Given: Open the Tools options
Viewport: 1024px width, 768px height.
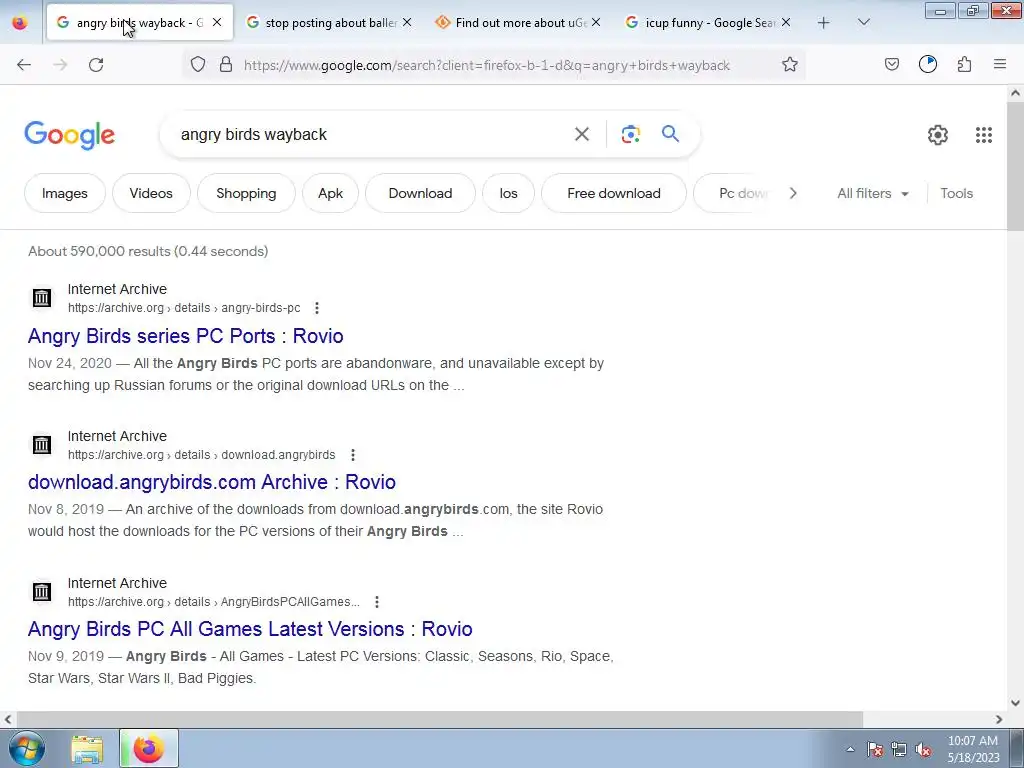Looking at the screenshot, I should pos(956,193).
